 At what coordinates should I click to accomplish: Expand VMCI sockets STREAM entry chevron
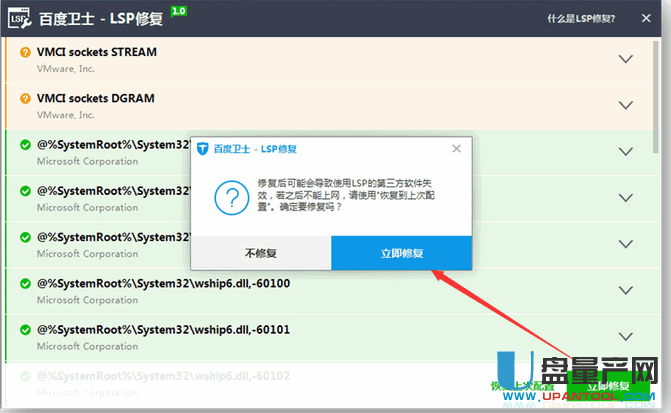point(626,59)
